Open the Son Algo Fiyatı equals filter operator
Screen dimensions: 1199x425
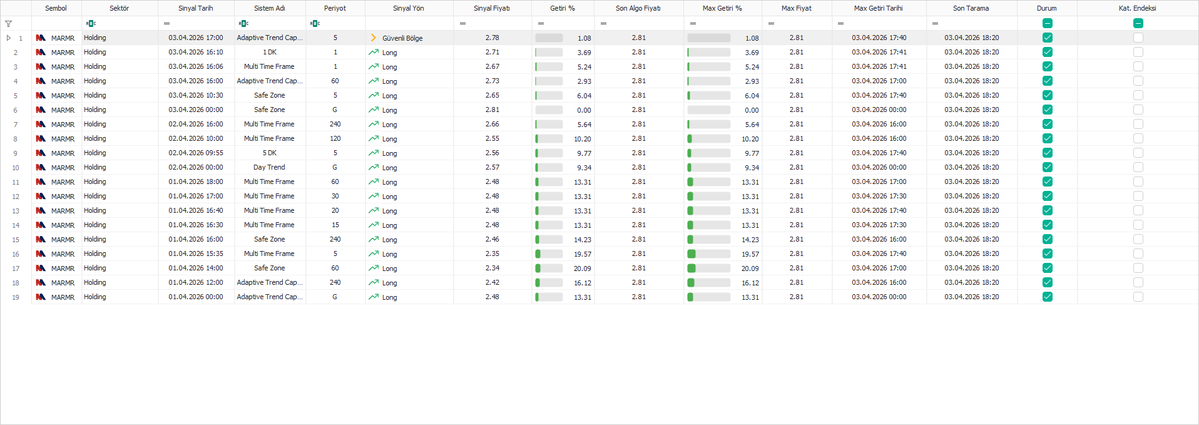point(603,24)
